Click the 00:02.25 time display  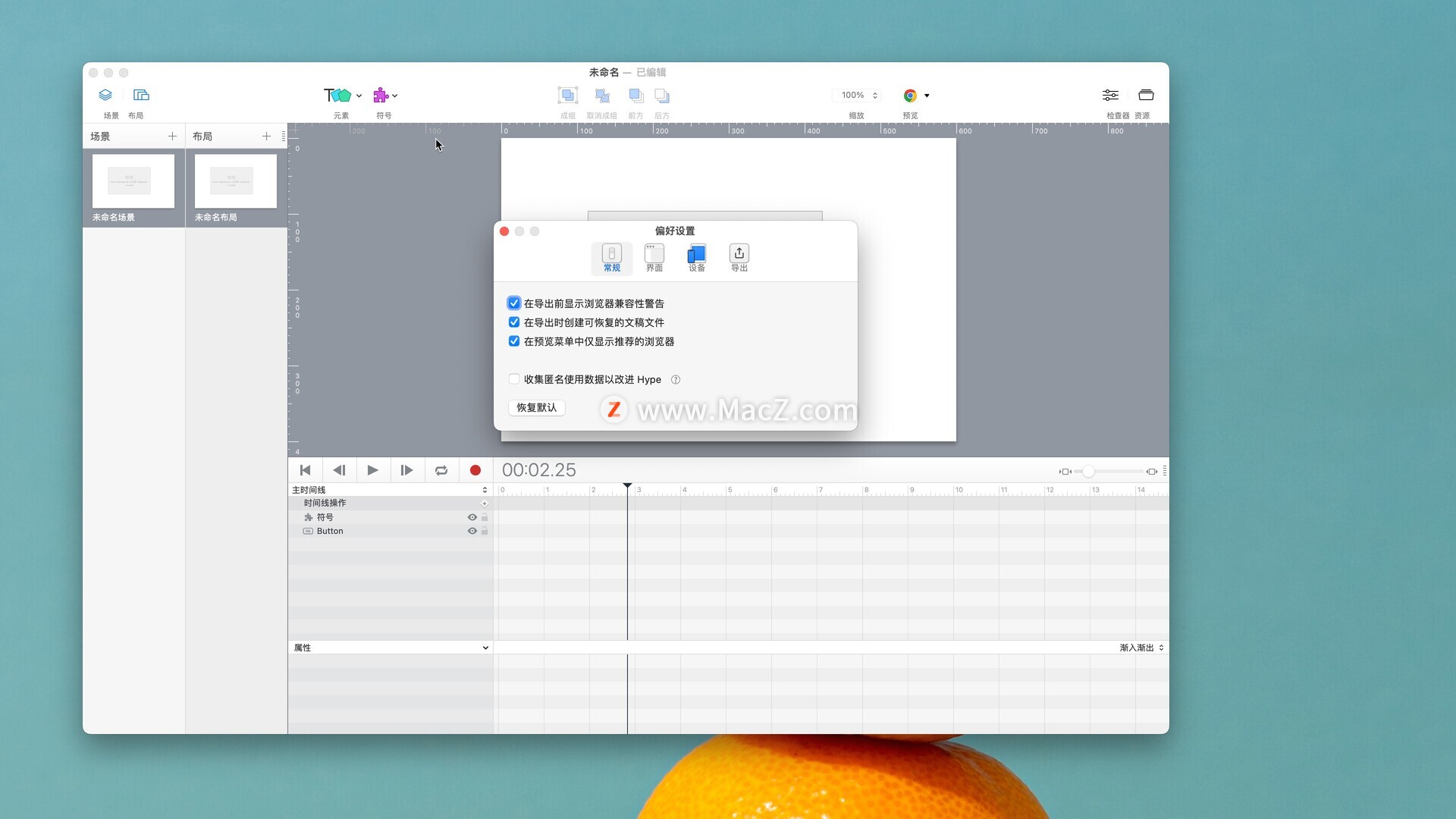click(539, 470)
